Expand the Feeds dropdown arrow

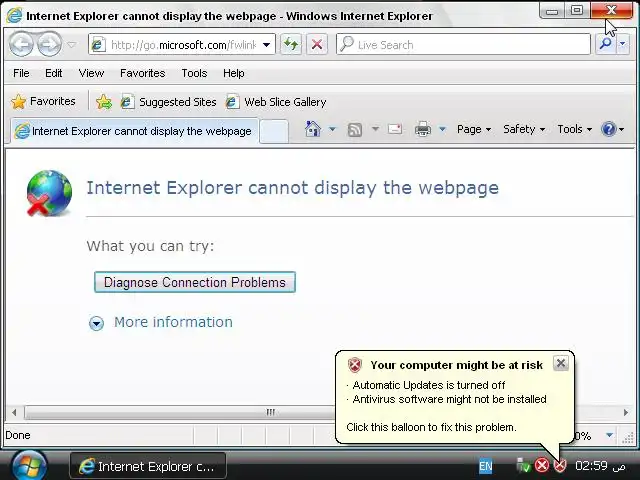375,129
